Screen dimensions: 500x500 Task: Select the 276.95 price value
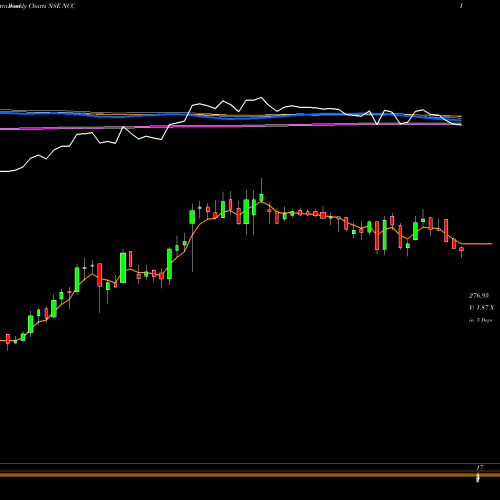click(479, 295)
